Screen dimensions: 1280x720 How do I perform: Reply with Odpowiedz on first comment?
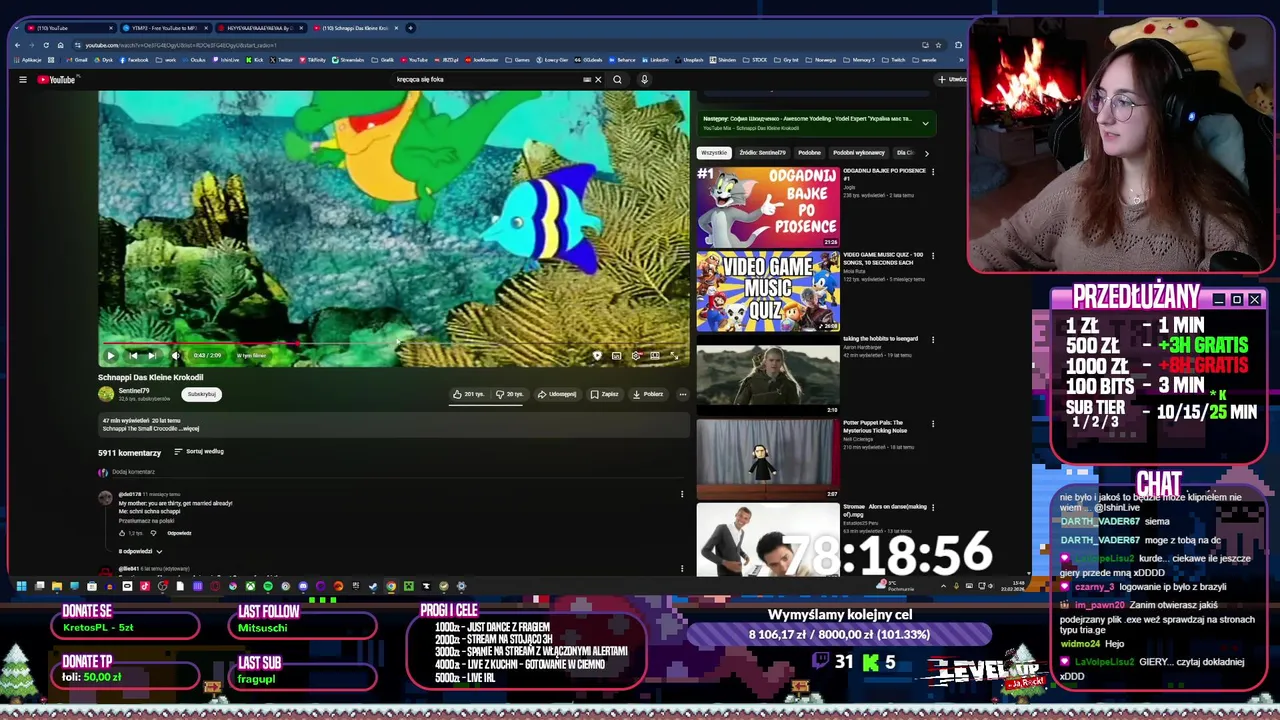tap(179, 533)
